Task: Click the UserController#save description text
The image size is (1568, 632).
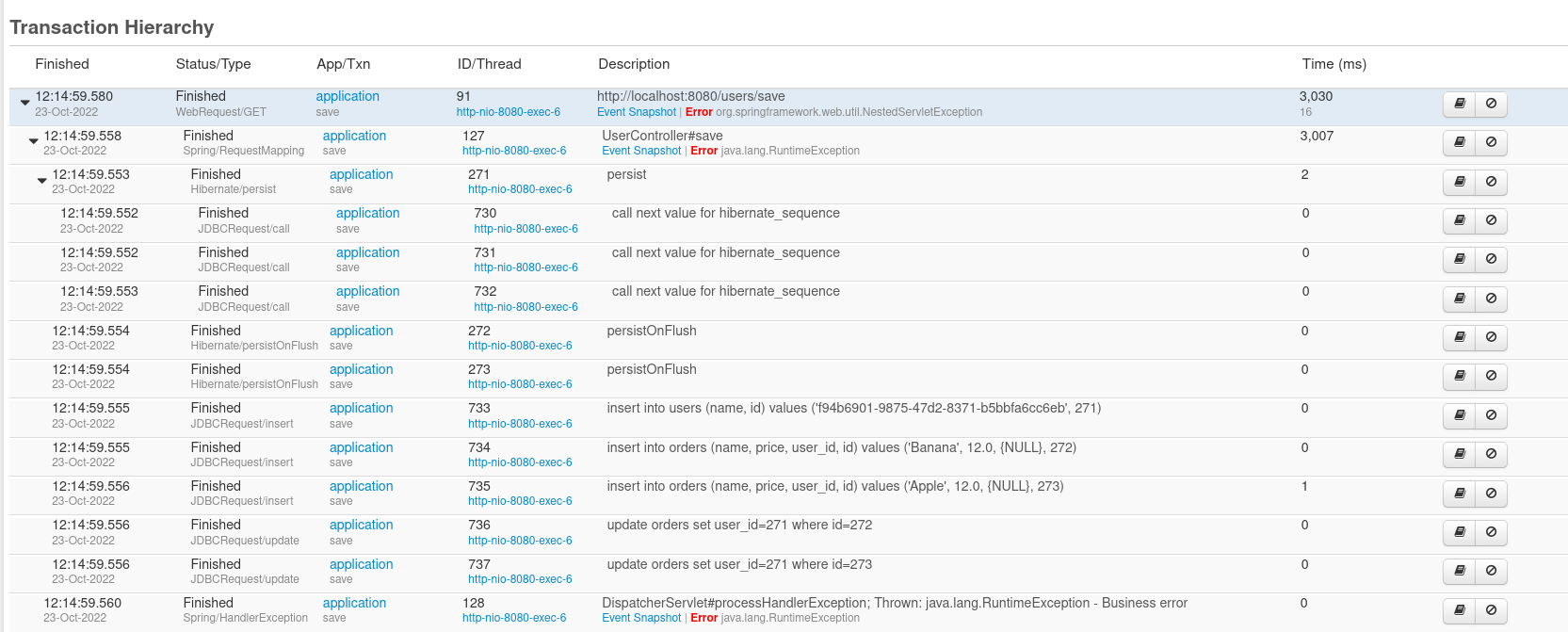Action: tap(663, 136)
